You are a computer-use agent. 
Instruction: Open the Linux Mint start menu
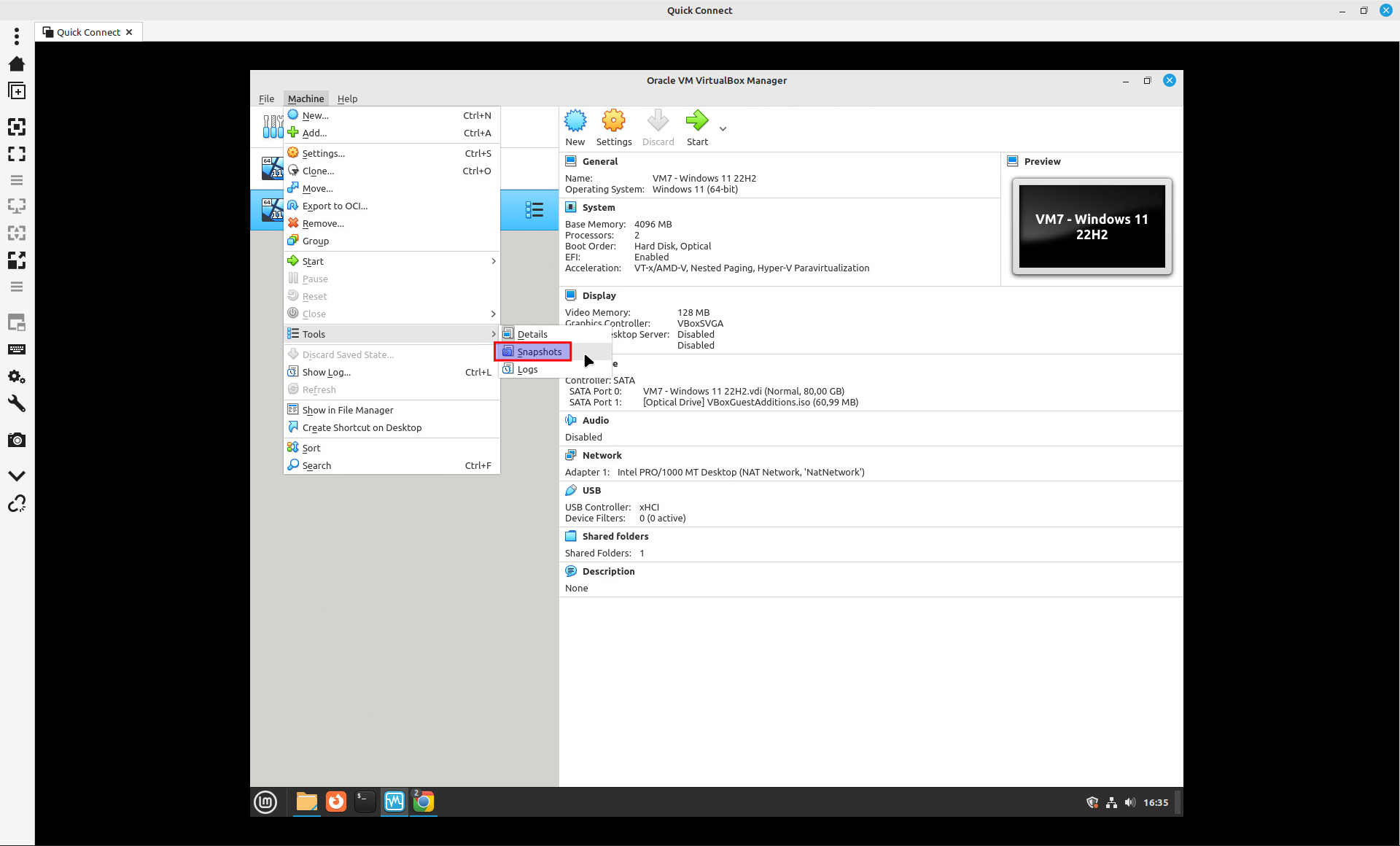[265, 802]
